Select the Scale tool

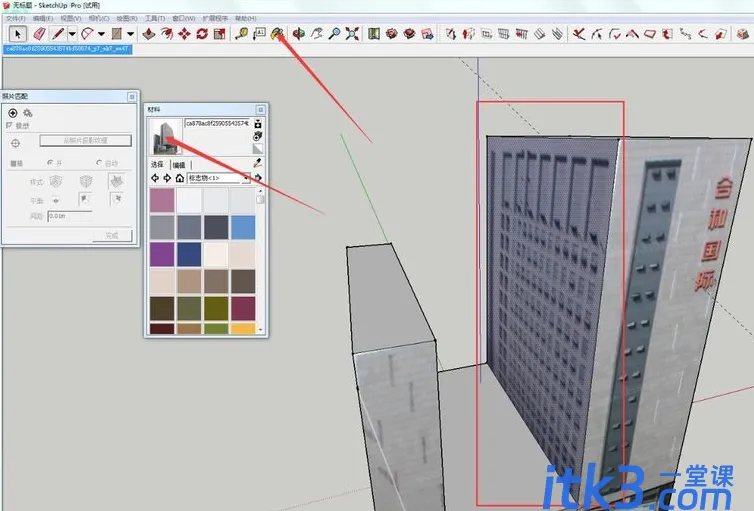(x=220, y=34)
